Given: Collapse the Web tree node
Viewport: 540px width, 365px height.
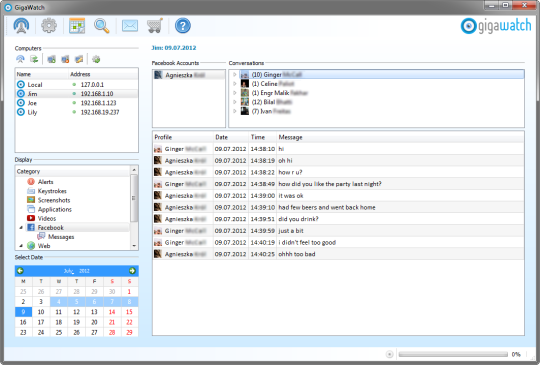Looking at the screenshot, I should tap(21, 246).
